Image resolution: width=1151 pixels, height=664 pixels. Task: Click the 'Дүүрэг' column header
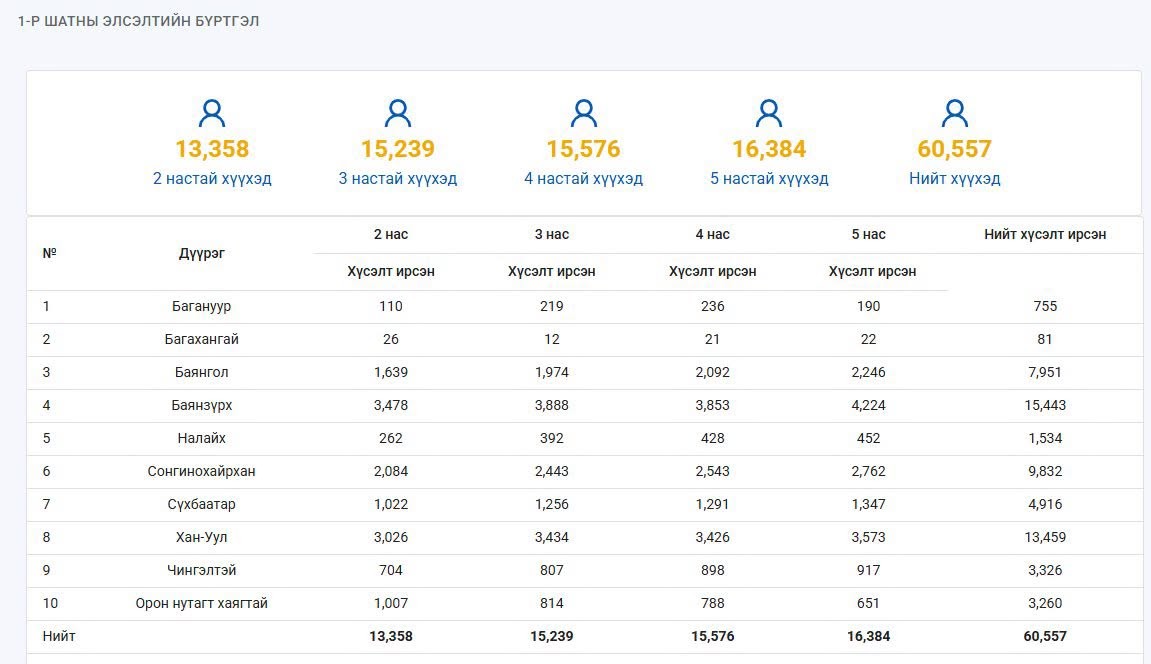201,253
